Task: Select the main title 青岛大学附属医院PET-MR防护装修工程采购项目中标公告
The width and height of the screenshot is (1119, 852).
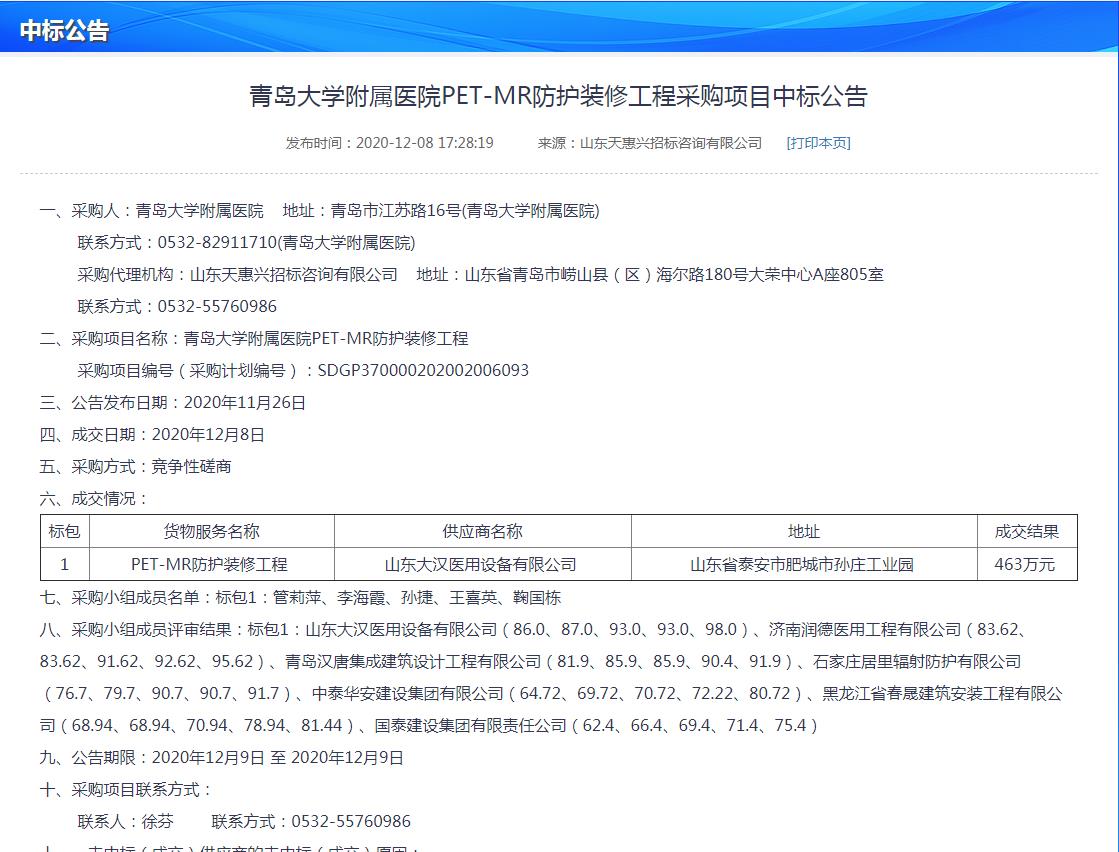Action: [x=558, y=96]
